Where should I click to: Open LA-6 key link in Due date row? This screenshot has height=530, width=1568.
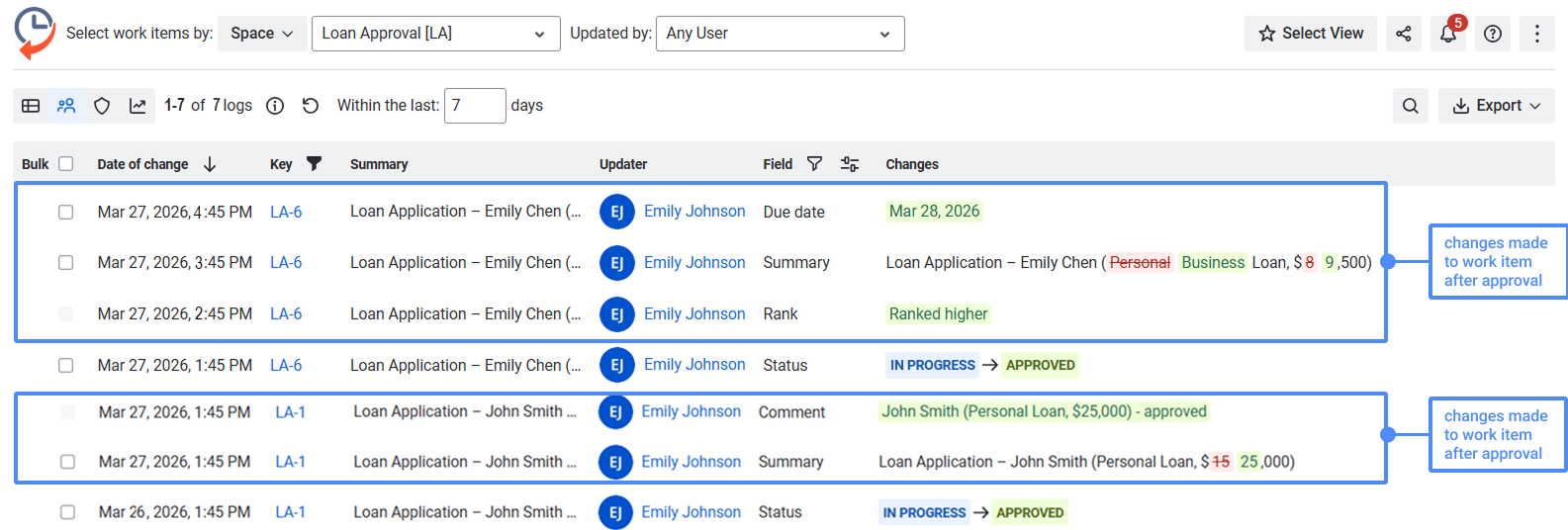(x=286, y=212)
